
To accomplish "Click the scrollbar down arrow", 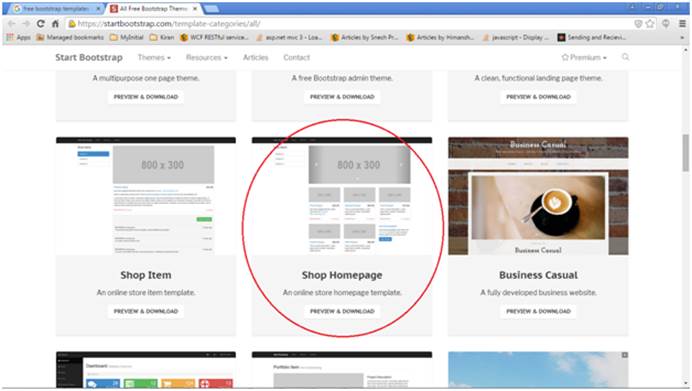I will 685,384.
